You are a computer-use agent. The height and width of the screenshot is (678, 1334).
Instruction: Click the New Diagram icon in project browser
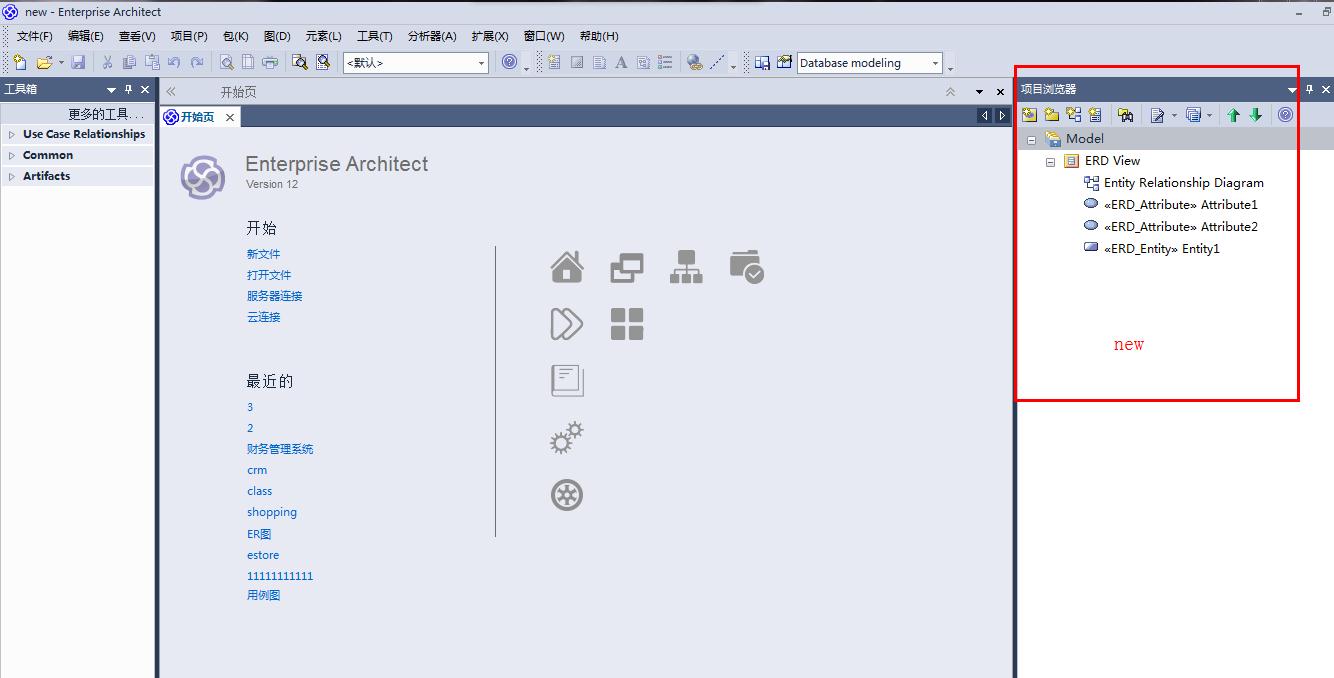(1073, 115)
